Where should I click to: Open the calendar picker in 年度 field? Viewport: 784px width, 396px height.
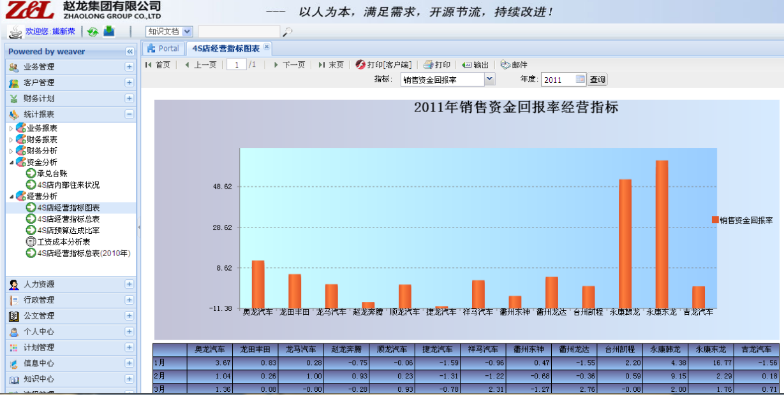[x=580, y=79]
